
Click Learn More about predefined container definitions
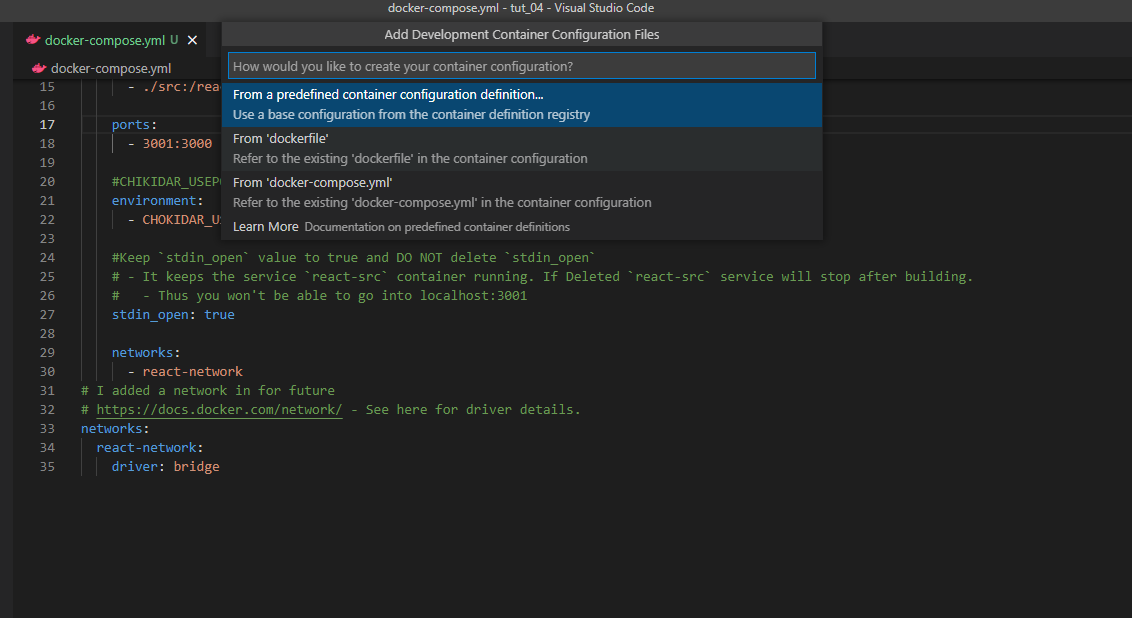point(265,227)
